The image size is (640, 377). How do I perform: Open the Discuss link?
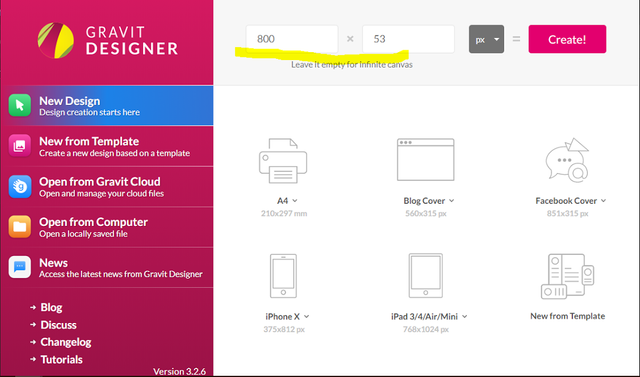58,325
